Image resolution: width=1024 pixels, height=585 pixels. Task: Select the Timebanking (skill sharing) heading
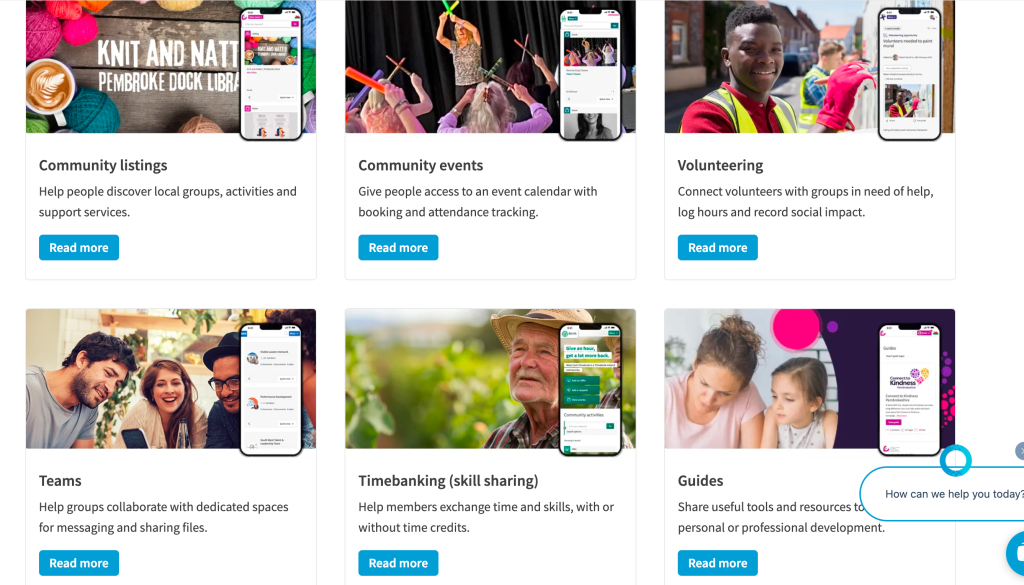pyautogui.click(x=449, y=481)
